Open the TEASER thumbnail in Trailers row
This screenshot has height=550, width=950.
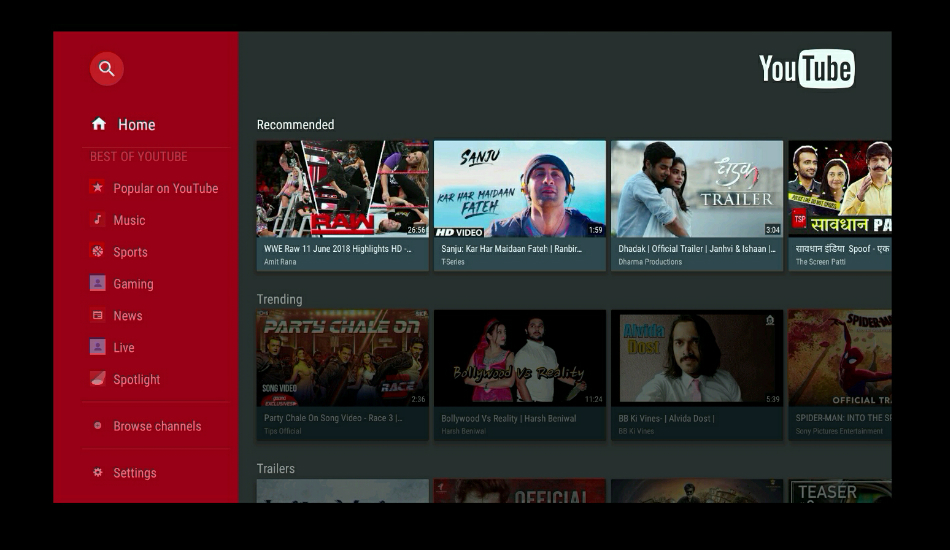(840, 491)
